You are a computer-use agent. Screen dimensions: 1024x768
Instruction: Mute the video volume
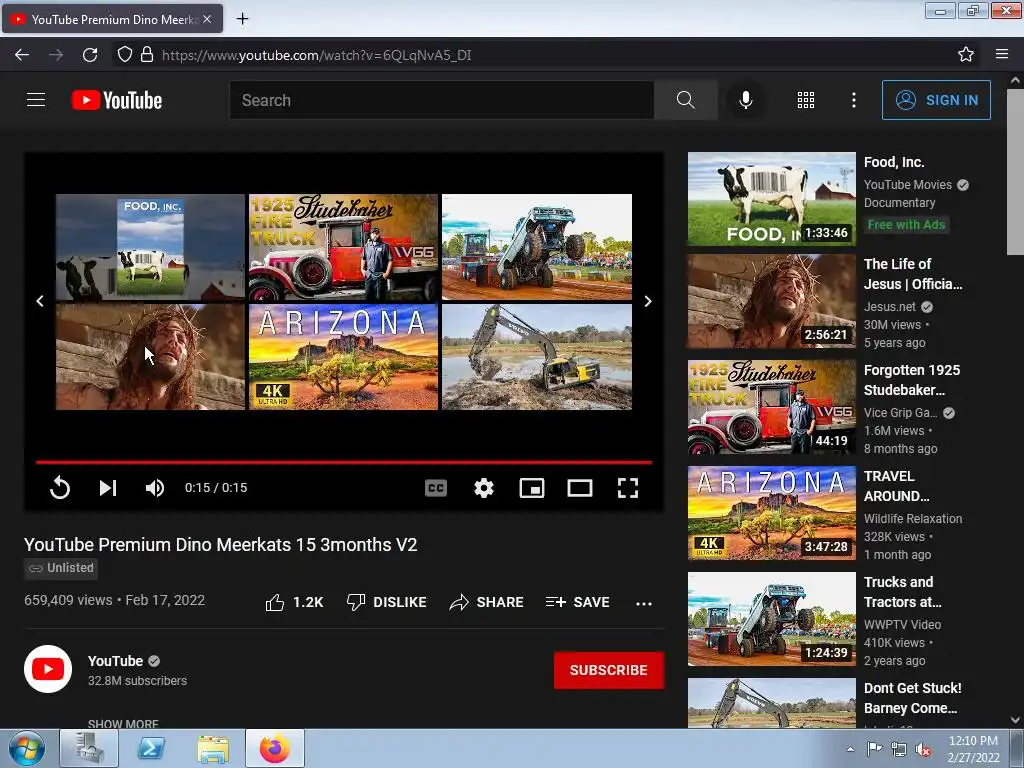click(155, 488)
